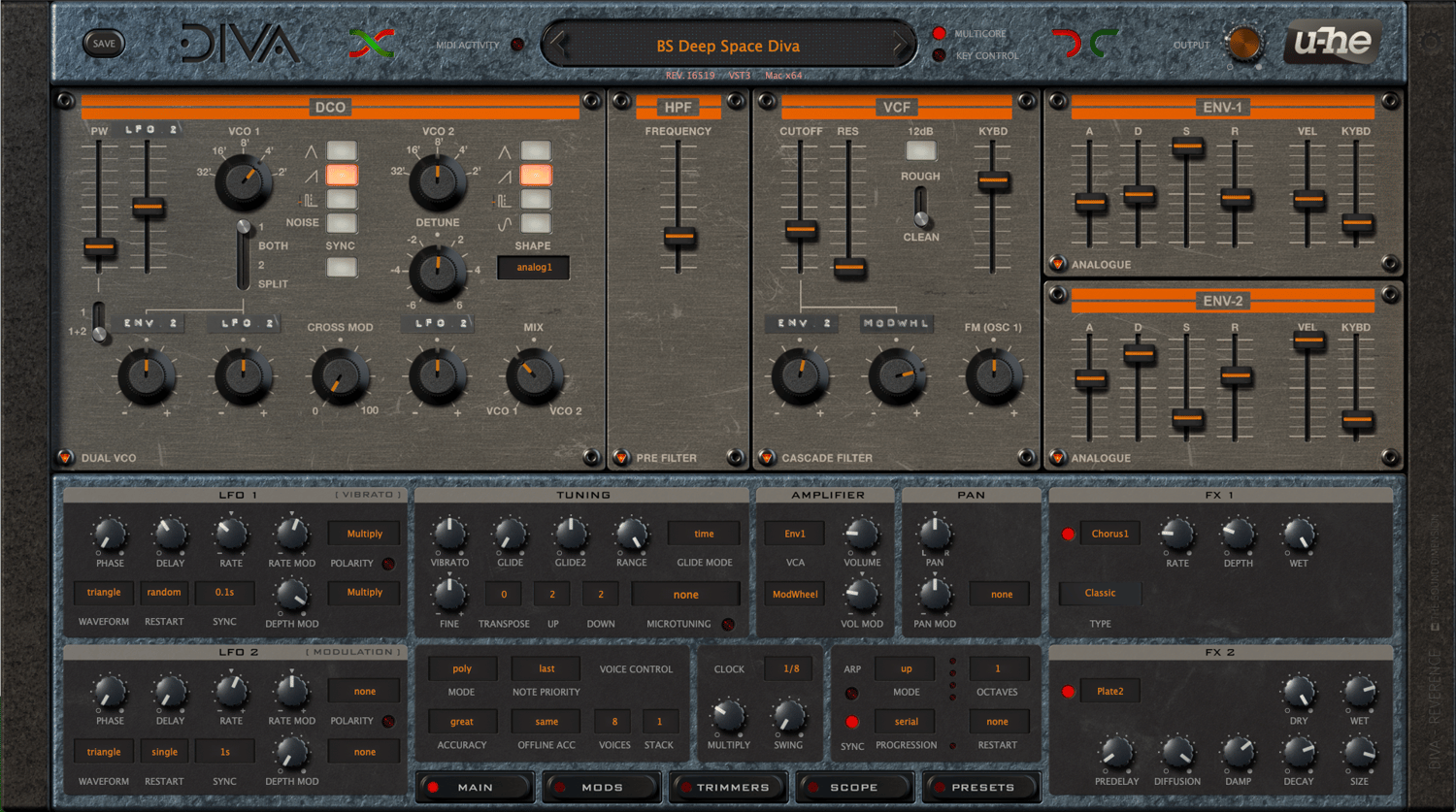Open the LFO 2 sync 1s dropdown
The width and height of the screenshot is (1456, 812).
click(x=225, y=752)
